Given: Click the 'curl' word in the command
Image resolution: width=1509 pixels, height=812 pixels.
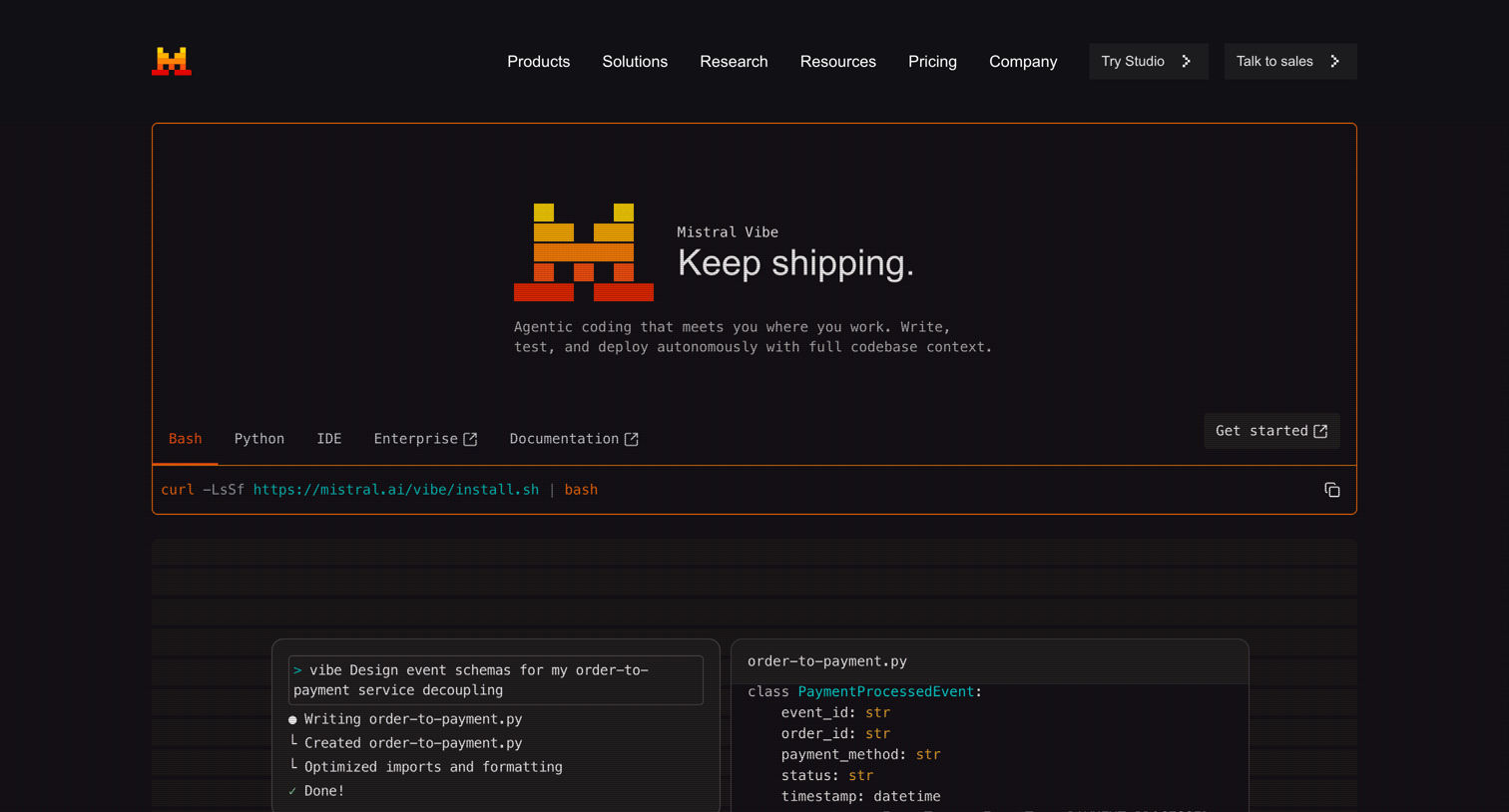Looking at the screenshot, I should pyautogui.click(x=178, y=490).
